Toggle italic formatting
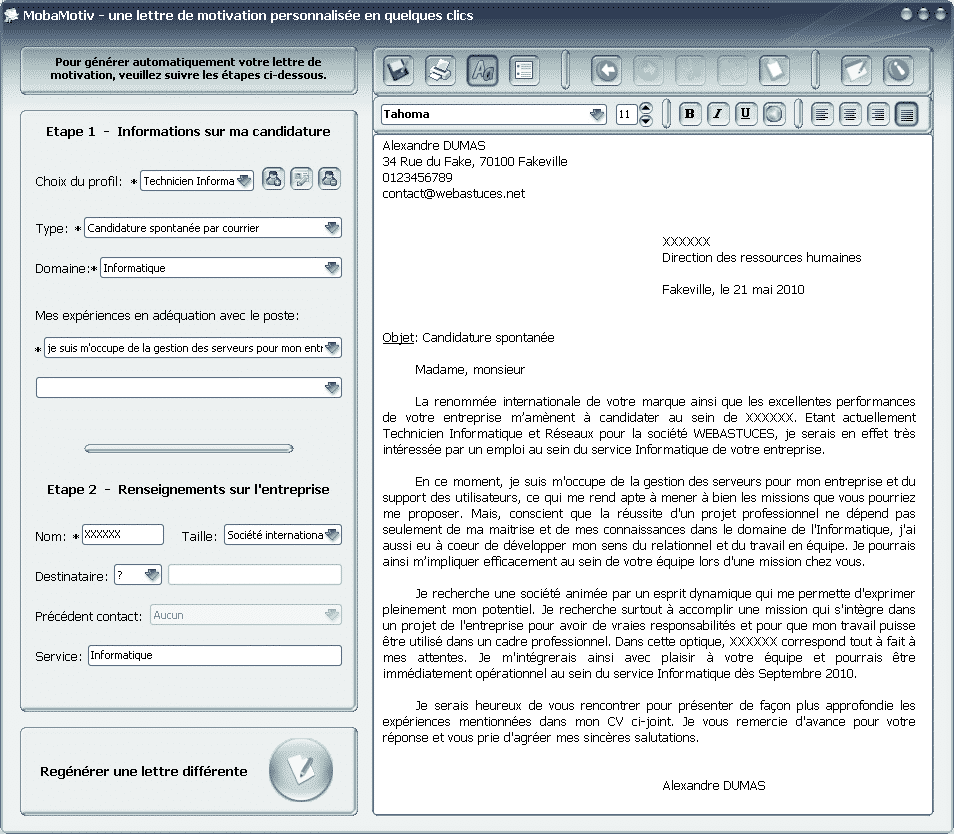This screenshot has width=954, height=834. coord(717,114)
